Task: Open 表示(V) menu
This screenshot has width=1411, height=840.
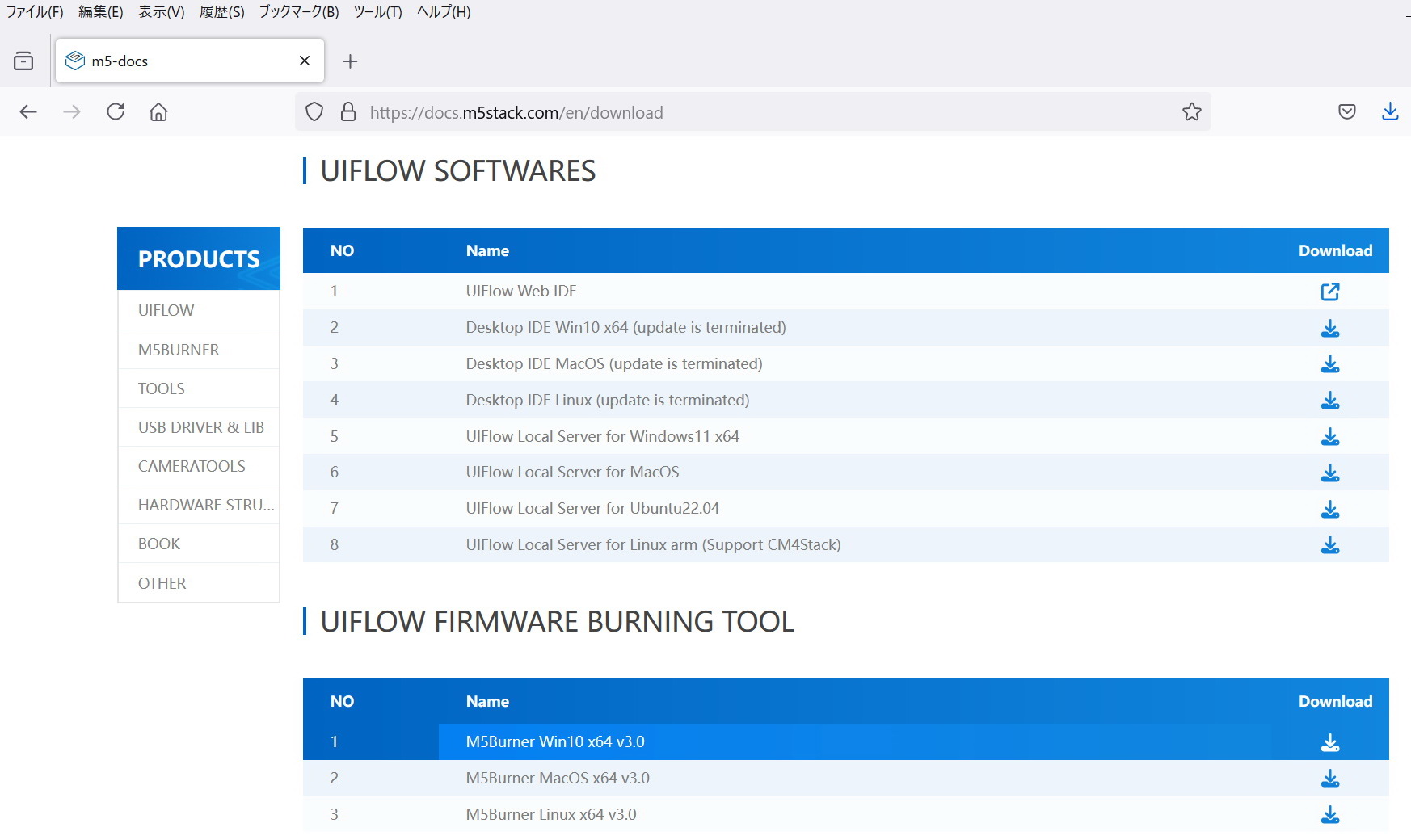Action: (161, 12)
